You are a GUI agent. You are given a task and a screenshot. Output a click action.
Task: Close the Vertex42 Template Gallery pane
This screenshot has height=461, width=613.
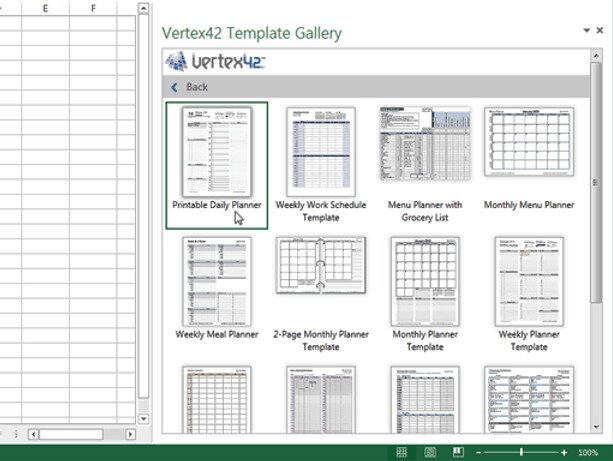pos(600,32)
